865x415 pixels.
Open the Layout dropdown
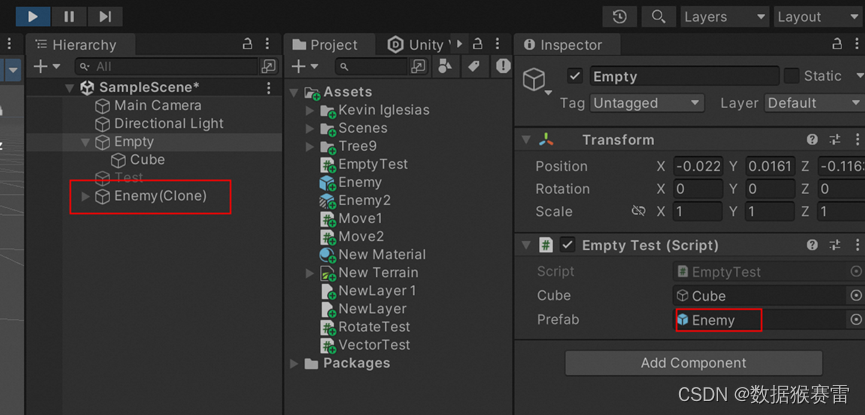click(x=819, y=17)
